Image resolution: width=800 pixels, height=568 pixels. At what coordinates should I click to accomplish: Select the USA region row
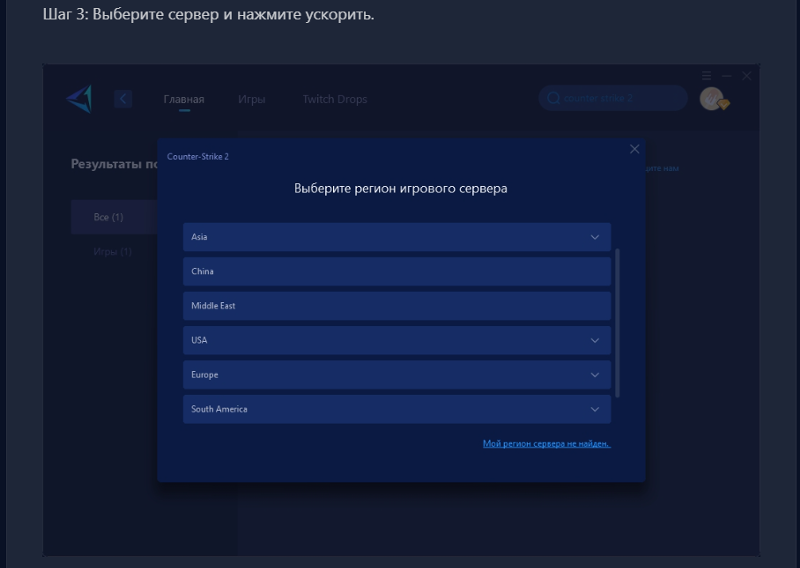(x=397, y=340)
